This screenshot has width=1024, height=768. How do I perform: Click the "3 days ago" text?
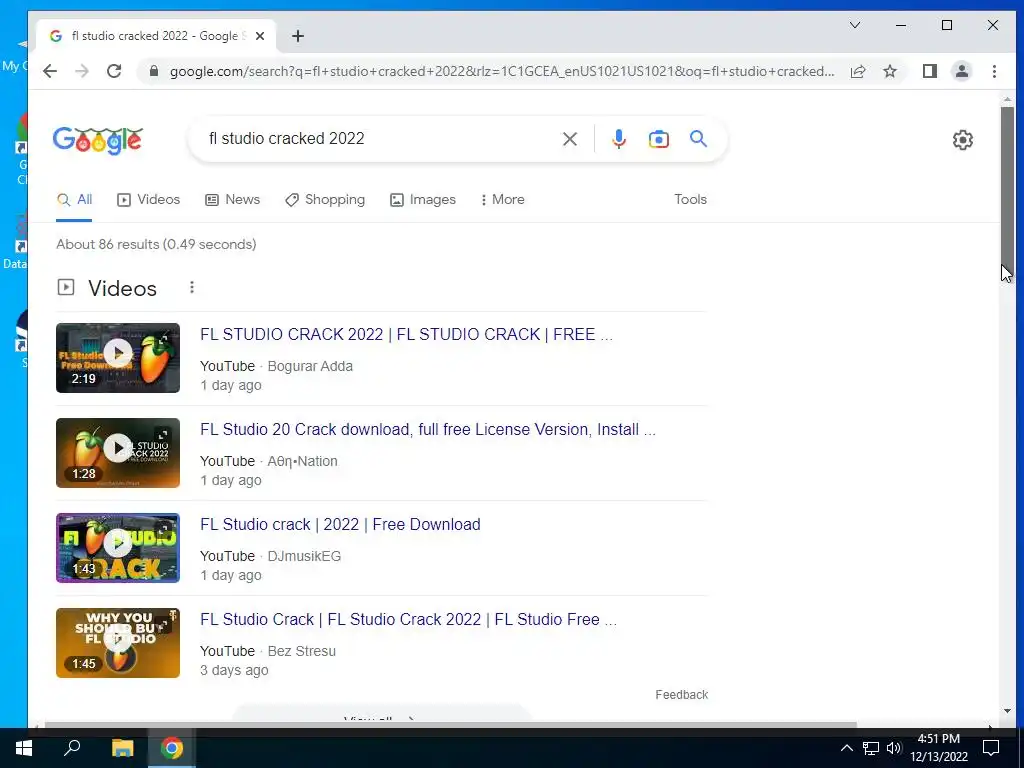click(234, 671)
